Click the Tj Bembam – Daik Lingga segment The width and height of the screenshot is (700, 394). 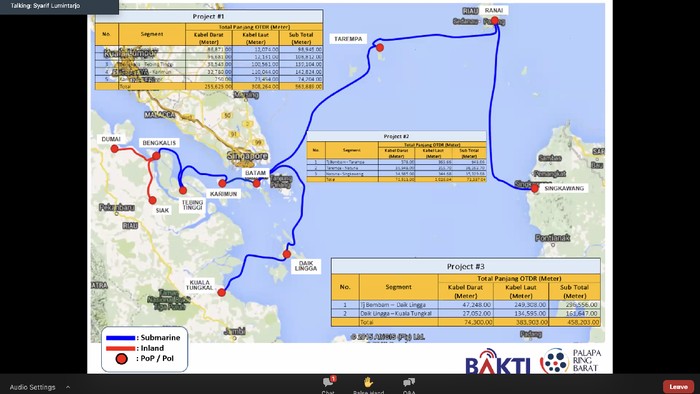pyautogui.click(x=393, y=305)
